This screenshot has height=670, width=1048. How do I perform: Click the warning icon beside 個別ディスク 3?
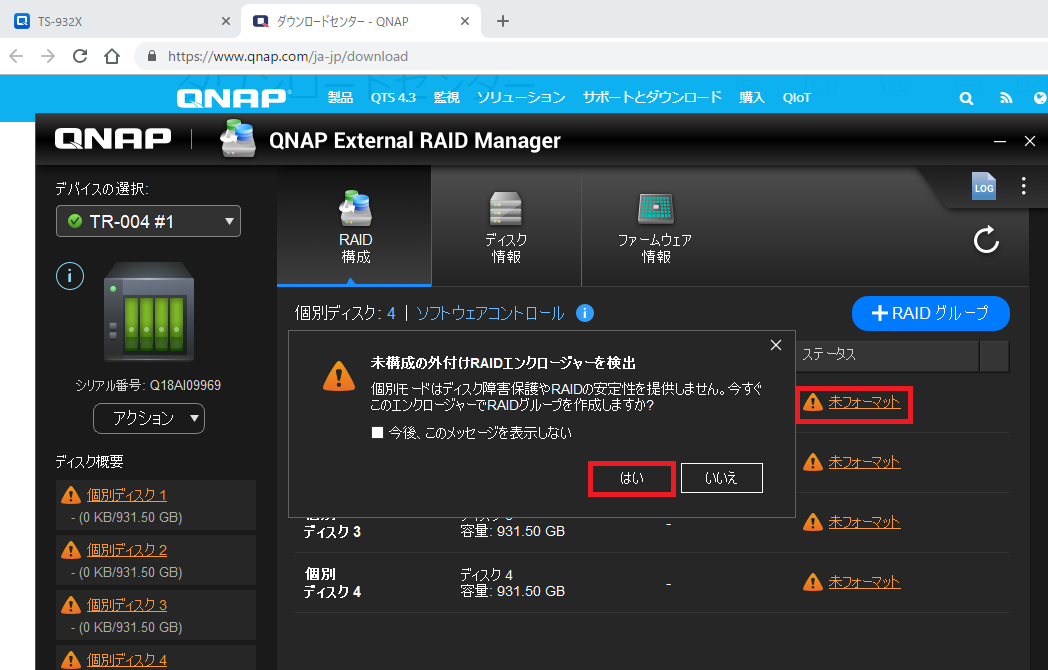point(71,605)
